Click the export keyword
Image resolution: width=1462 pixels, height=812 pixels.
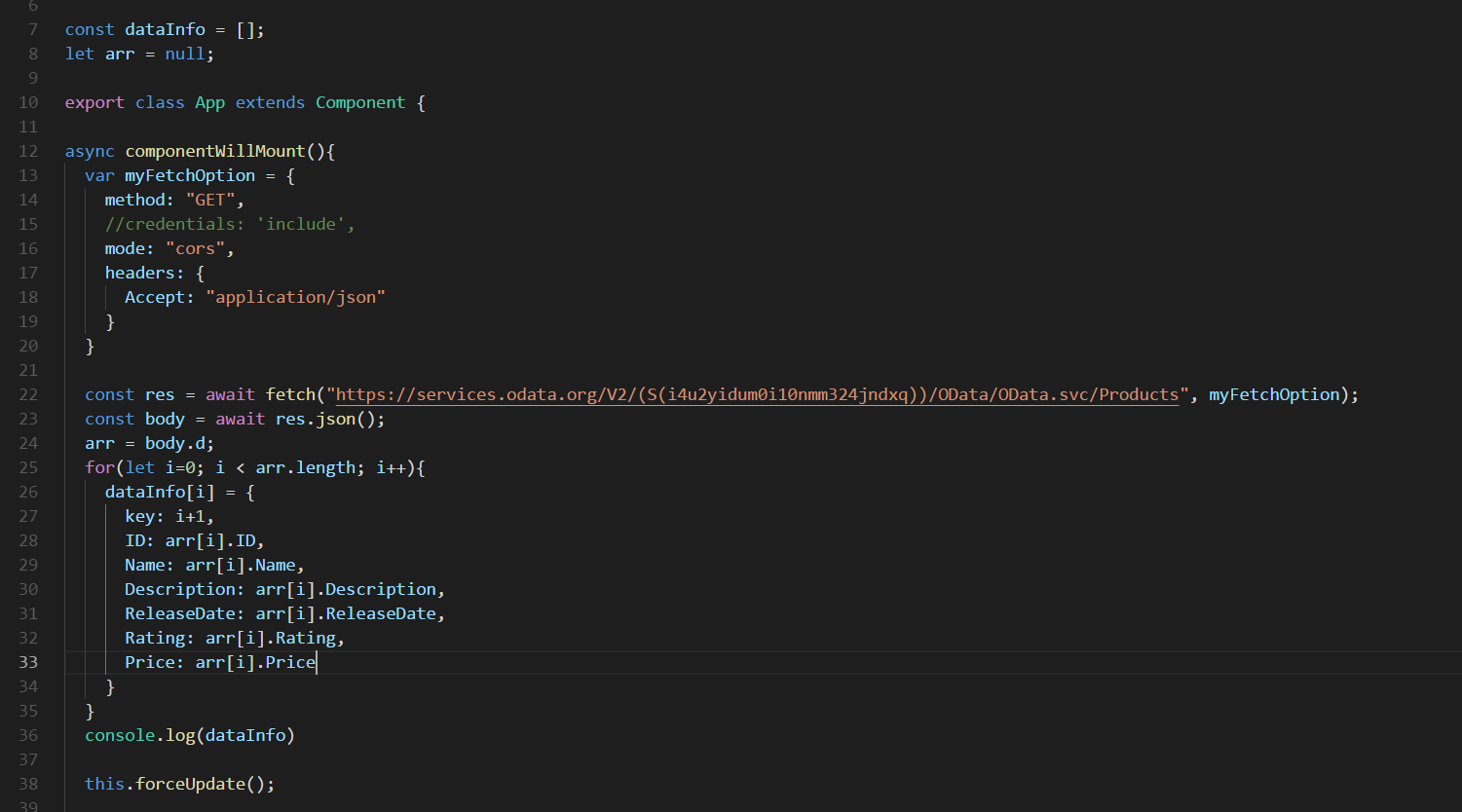tap(94, 102)
